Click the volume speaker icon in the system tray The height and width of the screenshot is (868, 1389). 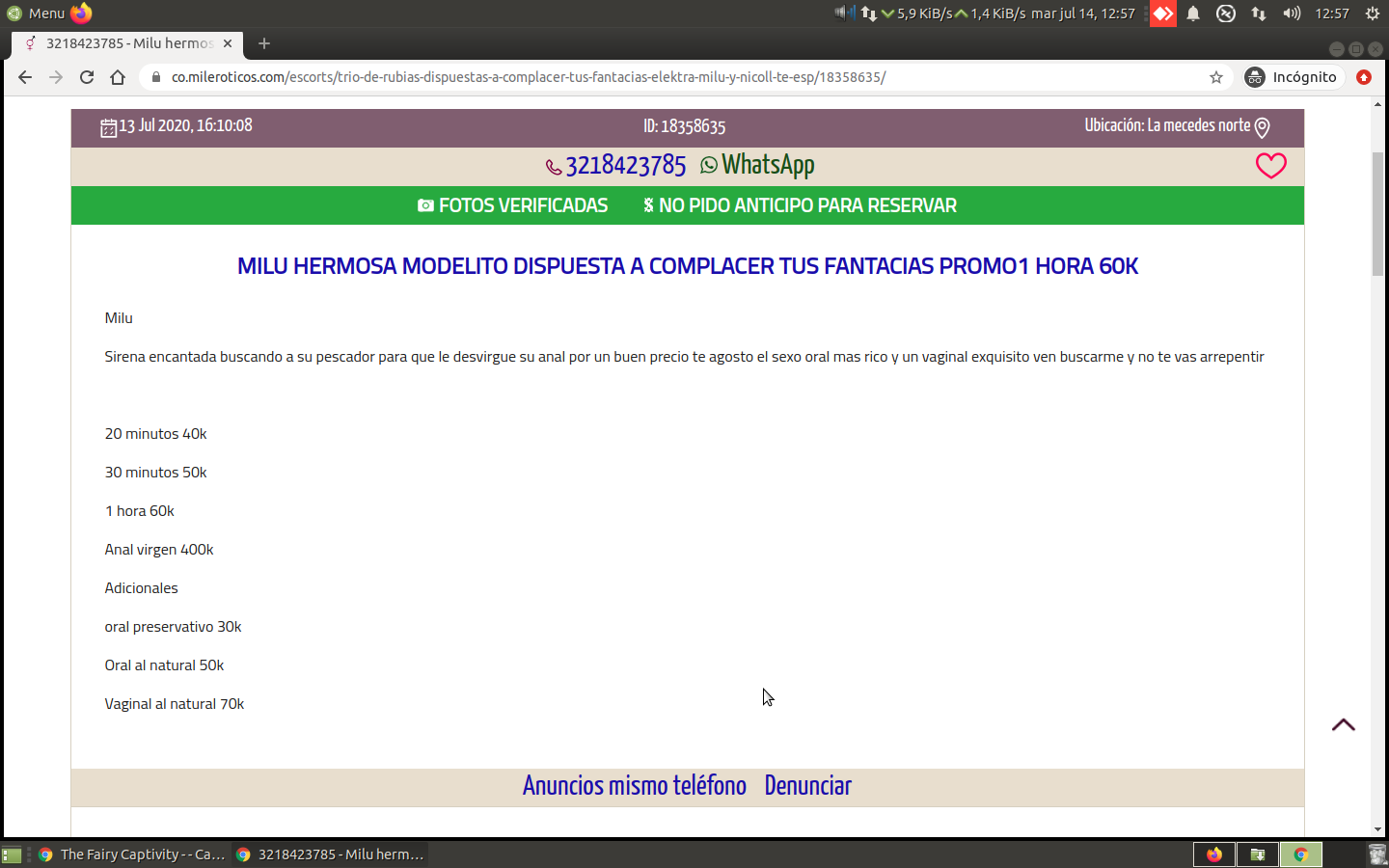tap(1292, 14)
